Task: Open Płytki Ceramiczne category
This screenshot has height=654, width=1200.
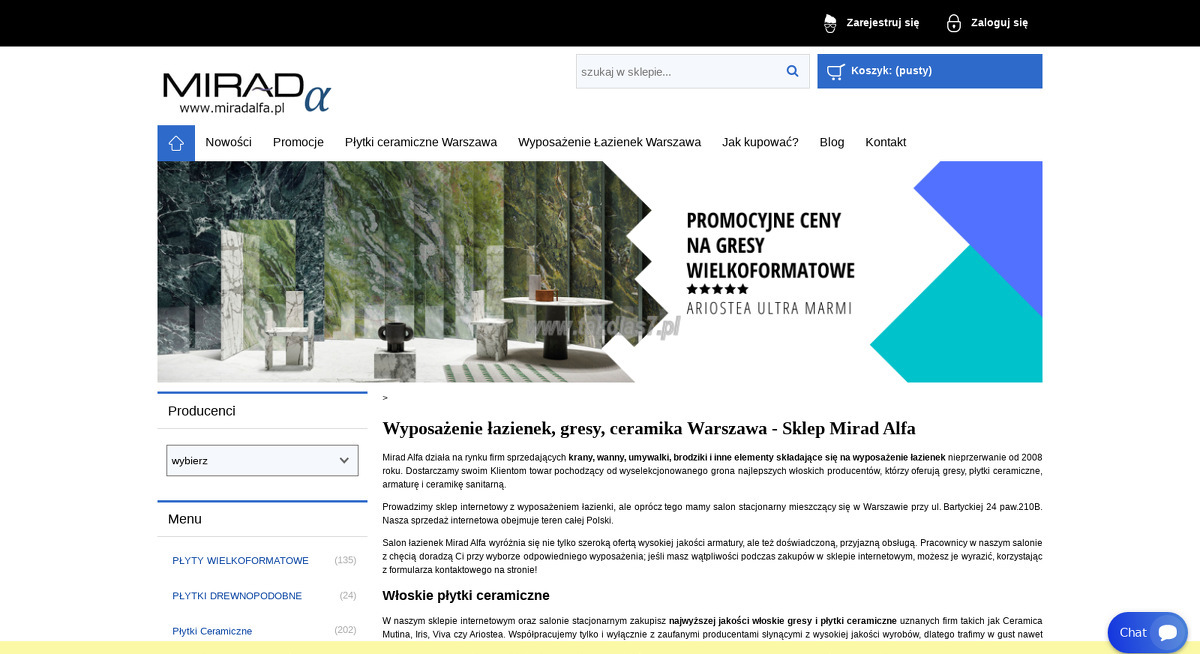Action: pos(212,631)
